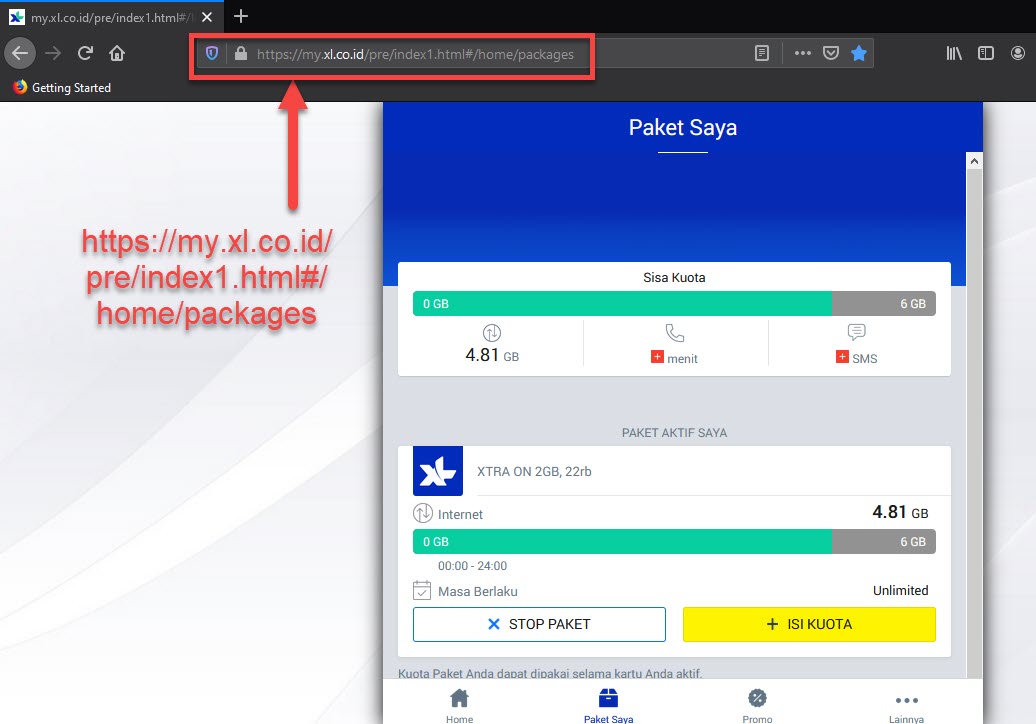The height and width of the screenshot is (724, 1036).
Task: Close the my.xl.co.id tab
Action: click(x=207, y=17)
